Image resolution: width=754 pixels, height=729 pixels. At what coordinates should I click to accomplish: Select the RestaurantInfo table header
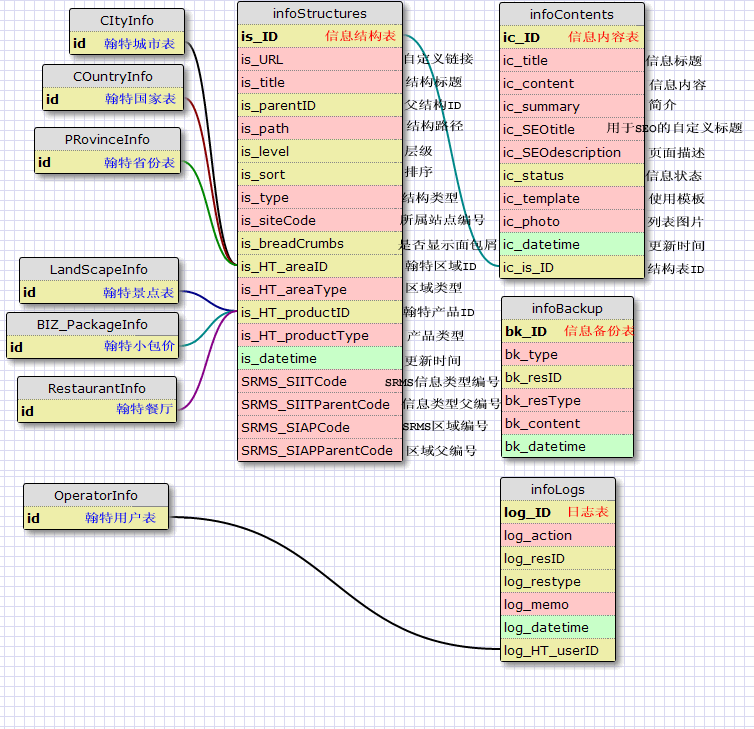pyautogui.click(x=97, y=388)
